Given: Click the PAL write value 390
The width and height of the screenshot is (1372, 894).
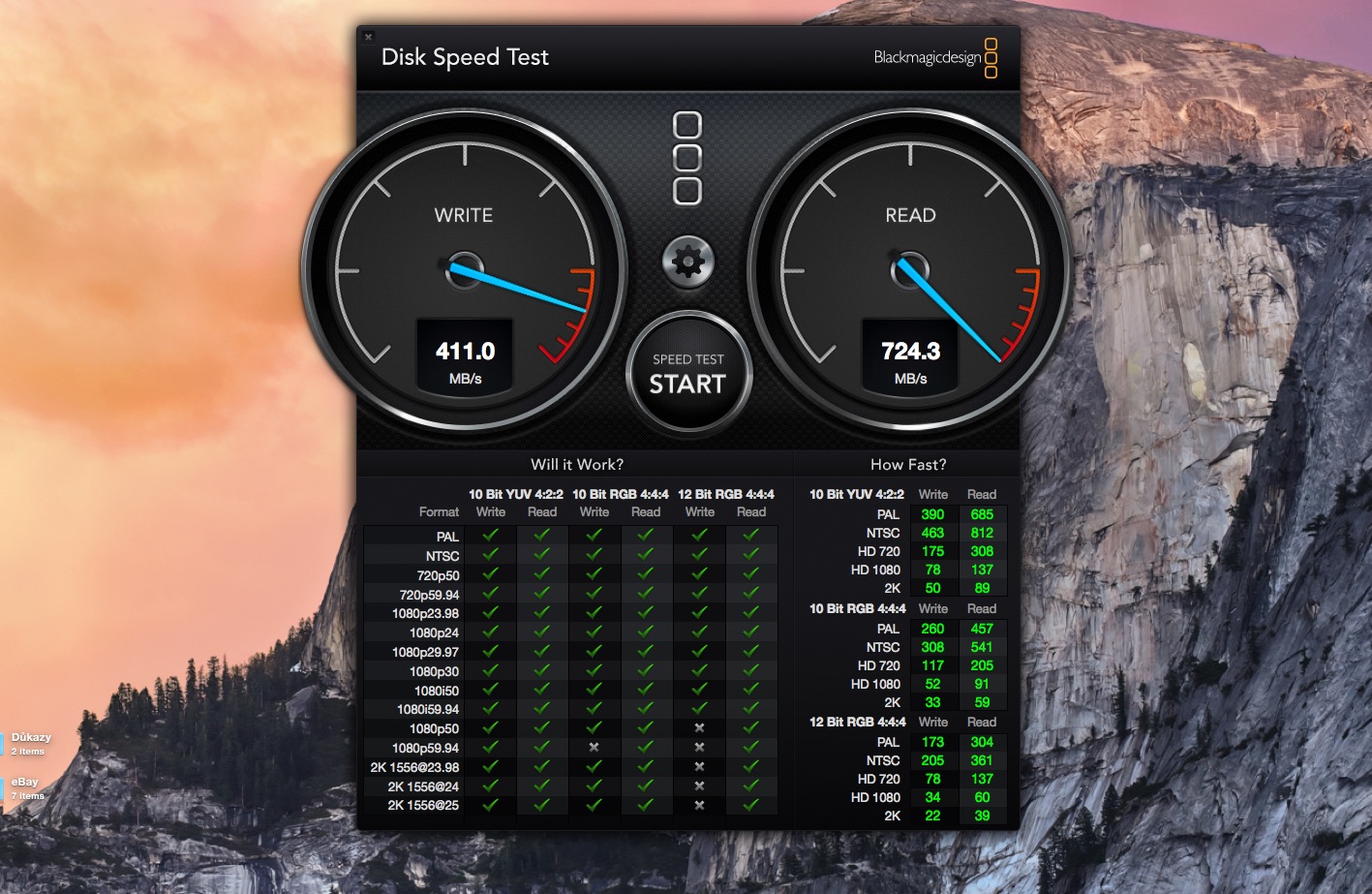Looking at the screenshot, I should point(932,514).
